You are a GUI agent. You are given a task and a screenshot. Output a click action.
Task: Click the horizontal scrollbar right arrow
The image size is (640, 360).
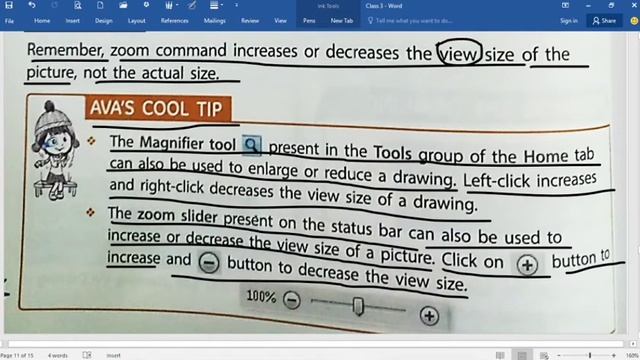[x=633, y=344]
